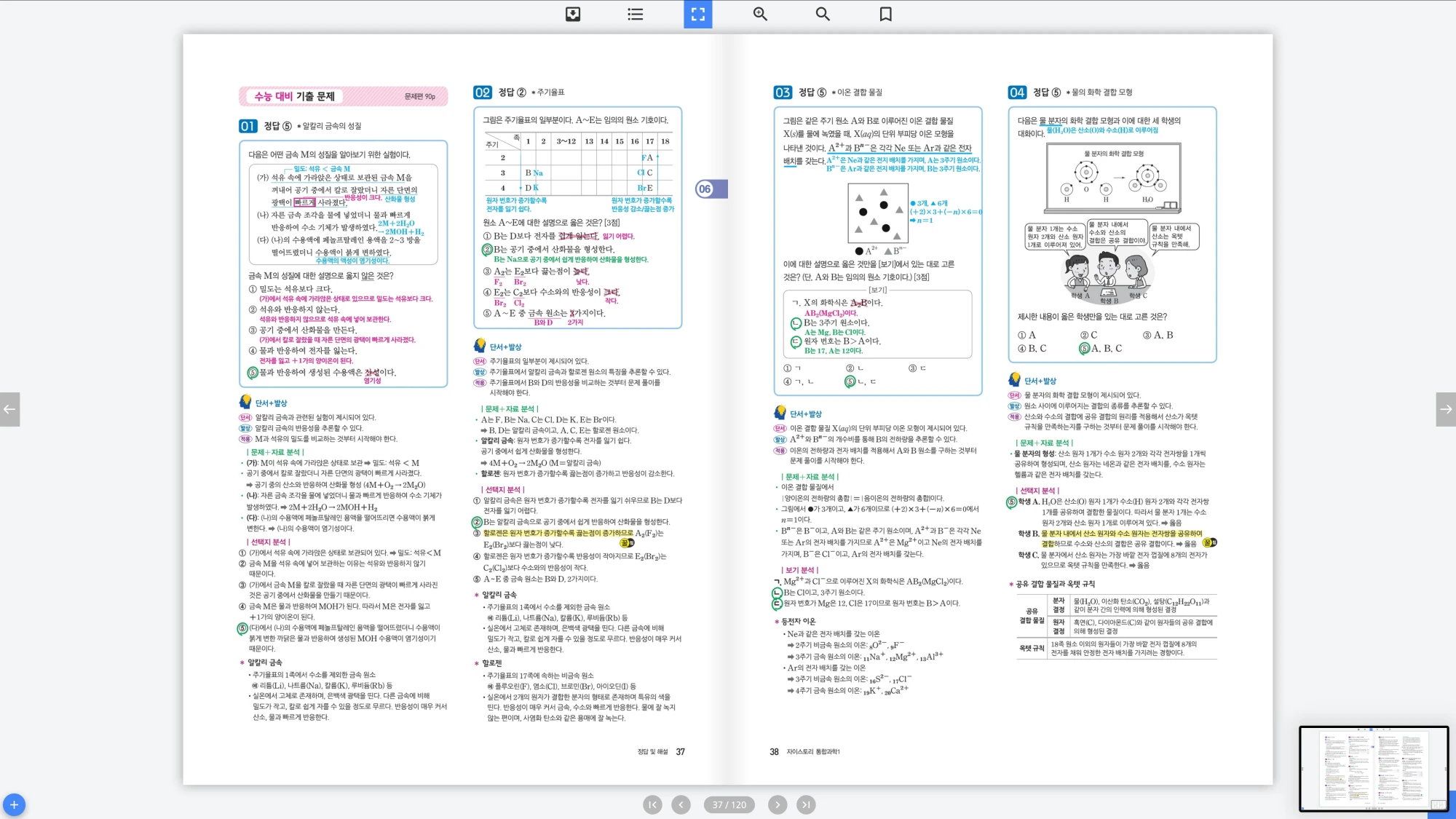Viewport: 1456px width, 819px height.
Task: Click the right edge page-forward arrow
Action: pos(1446,409)
